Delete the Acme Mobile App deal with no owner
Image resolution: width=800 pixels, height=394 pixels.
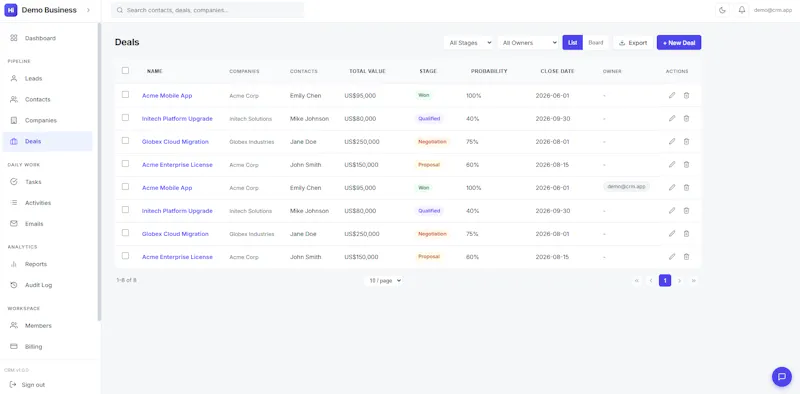(x=686, y=95)
